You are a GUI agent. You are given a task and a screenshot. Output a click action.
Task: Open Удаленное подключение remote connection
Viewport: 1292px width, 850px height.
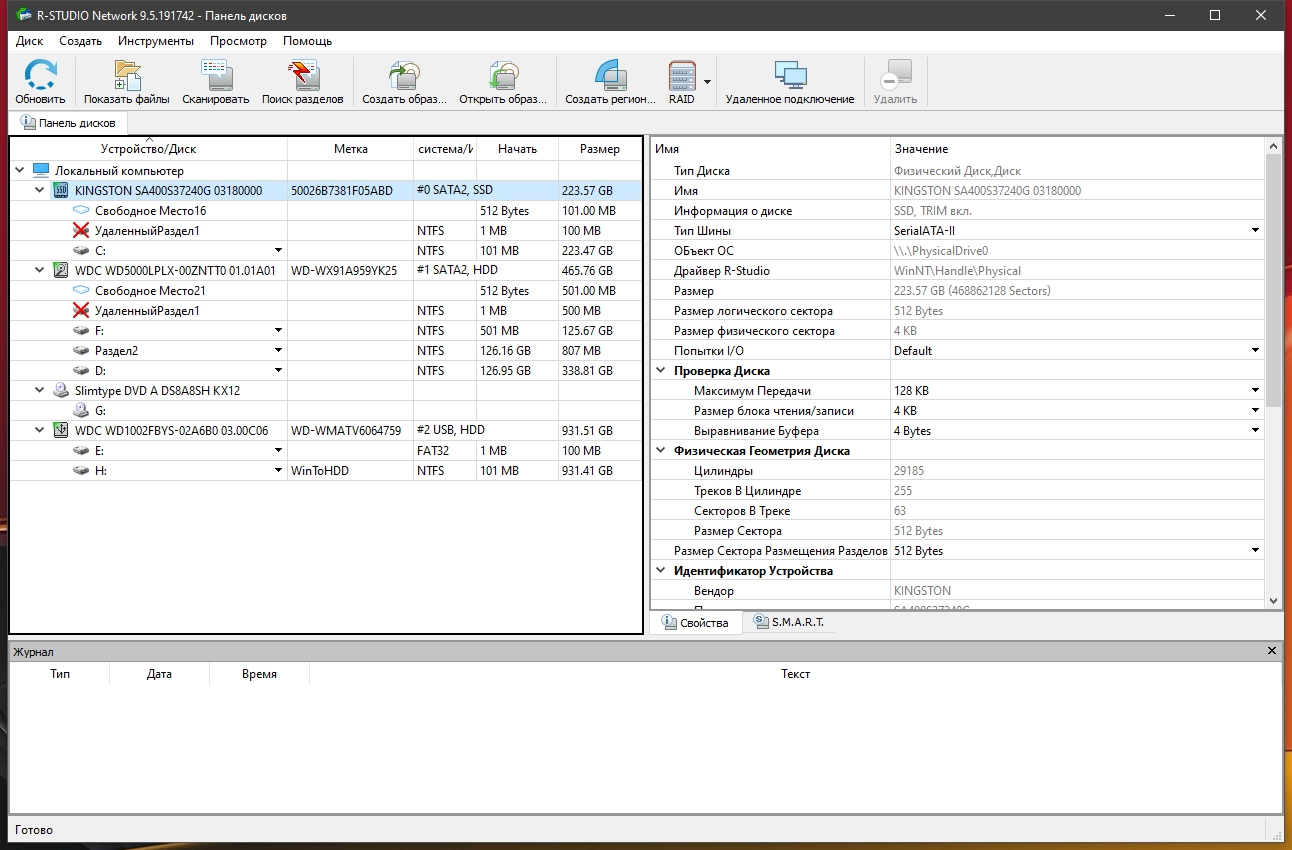790,77
